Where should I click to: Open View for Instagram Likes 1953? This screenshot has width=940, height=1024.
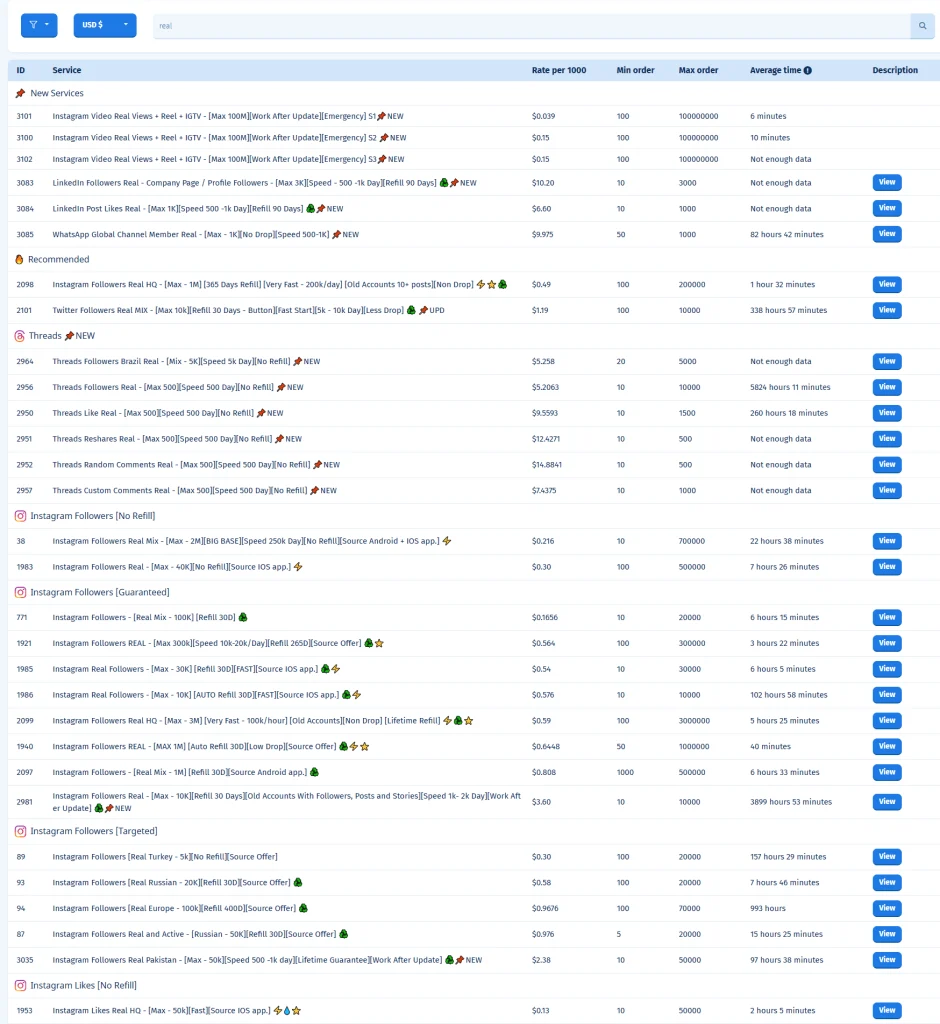[x=887, y=1010]
